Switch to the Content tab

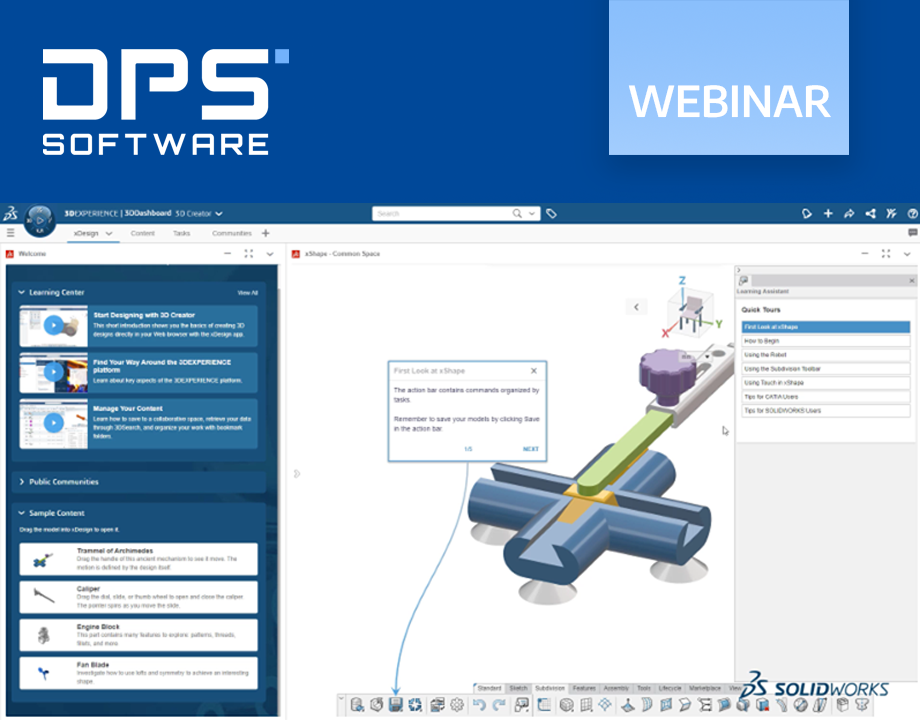(142, 233)
